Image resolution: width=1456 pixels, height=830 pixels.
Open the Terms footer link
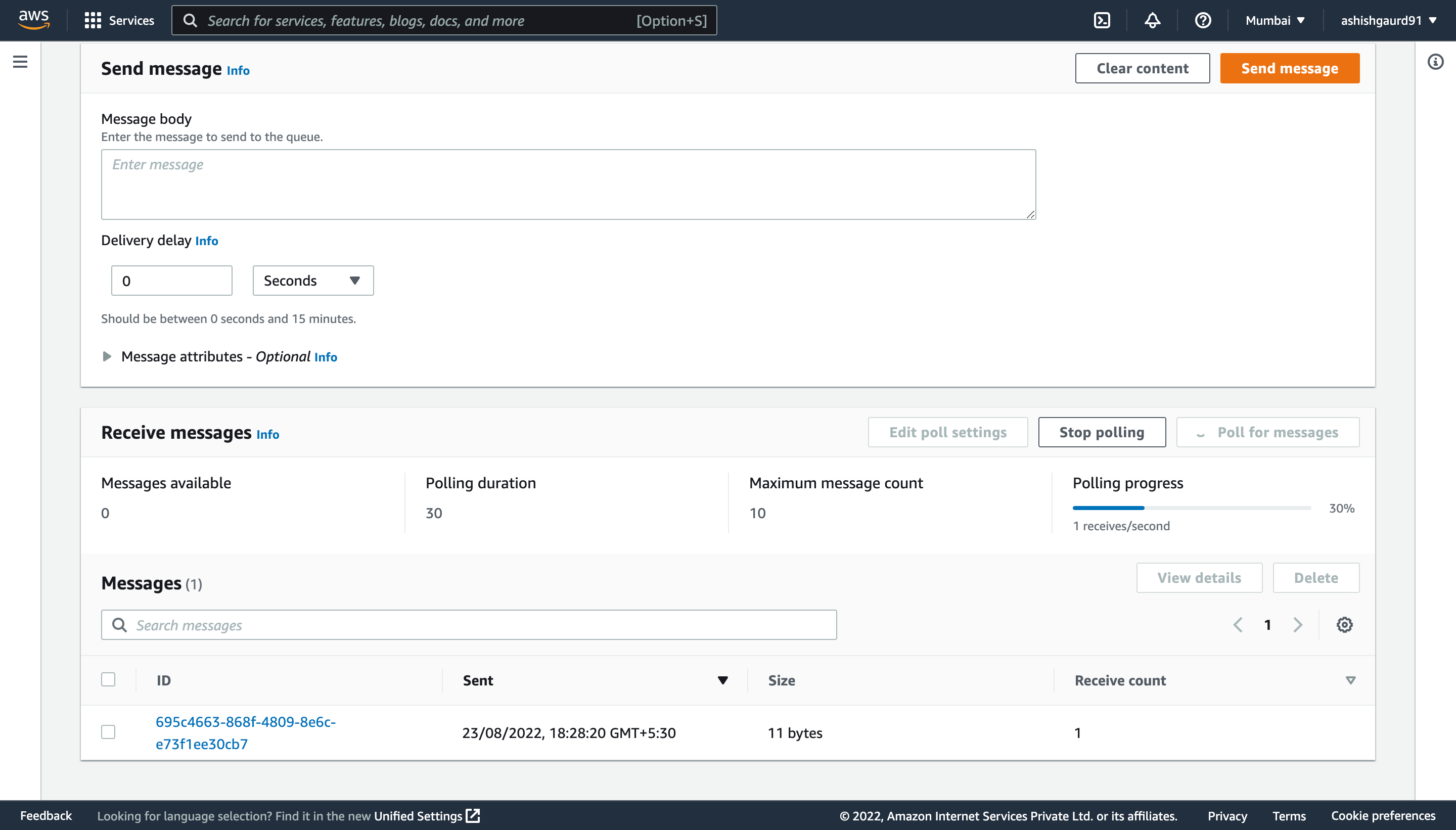pos(1288,816)
